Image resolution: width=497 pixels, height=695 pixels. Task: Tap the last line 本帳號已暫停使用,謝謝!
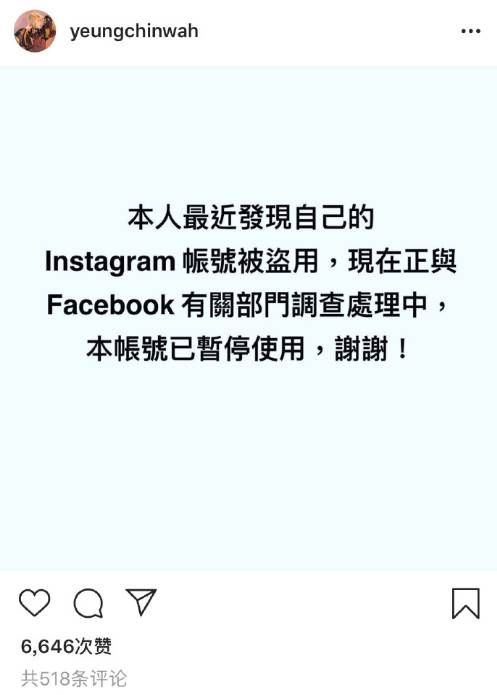[247, 348]
